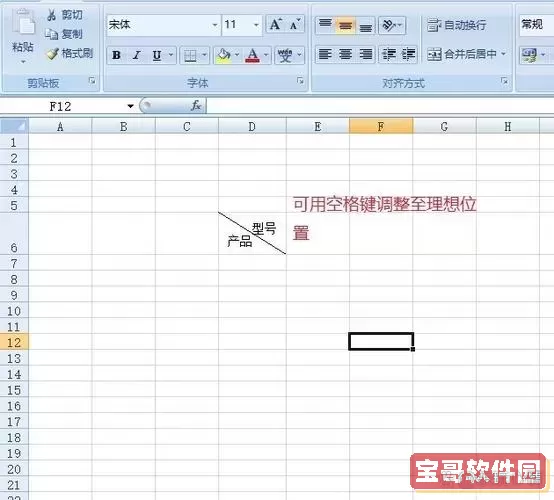Screen dimensions: 554x500
Task: Click Merge and Center (合并后居中)
Action: click(462, 54)
